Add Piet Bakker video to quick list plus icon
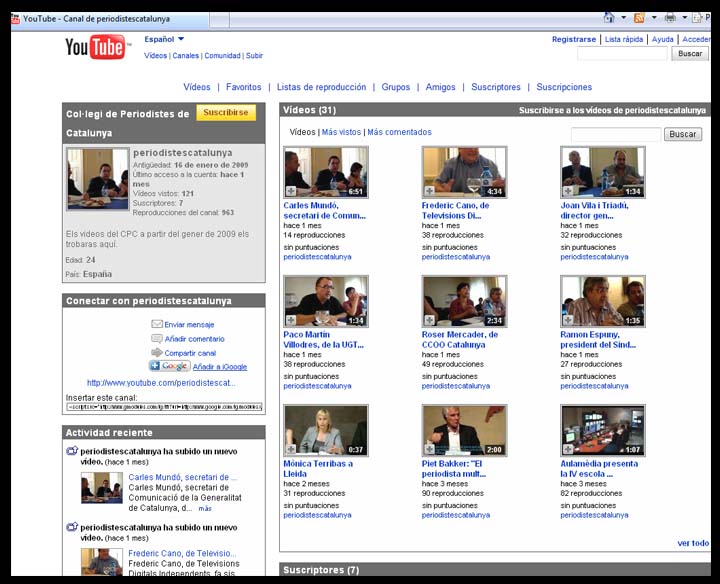Image resolution: width=720 pixels, height=584 pixels. coord(429,449)
